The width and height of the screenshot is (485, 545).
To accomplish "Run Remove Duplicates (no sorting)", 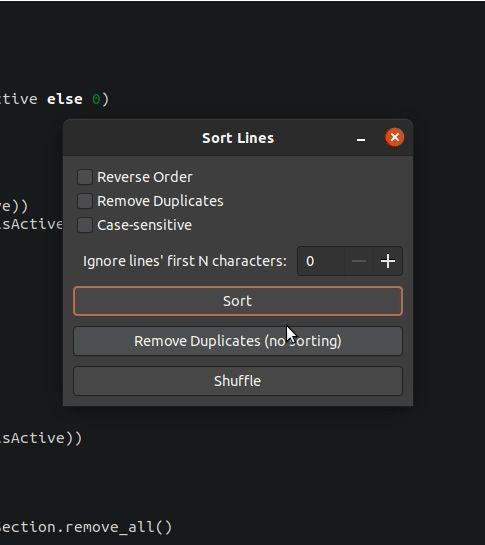I will point(238,341).
